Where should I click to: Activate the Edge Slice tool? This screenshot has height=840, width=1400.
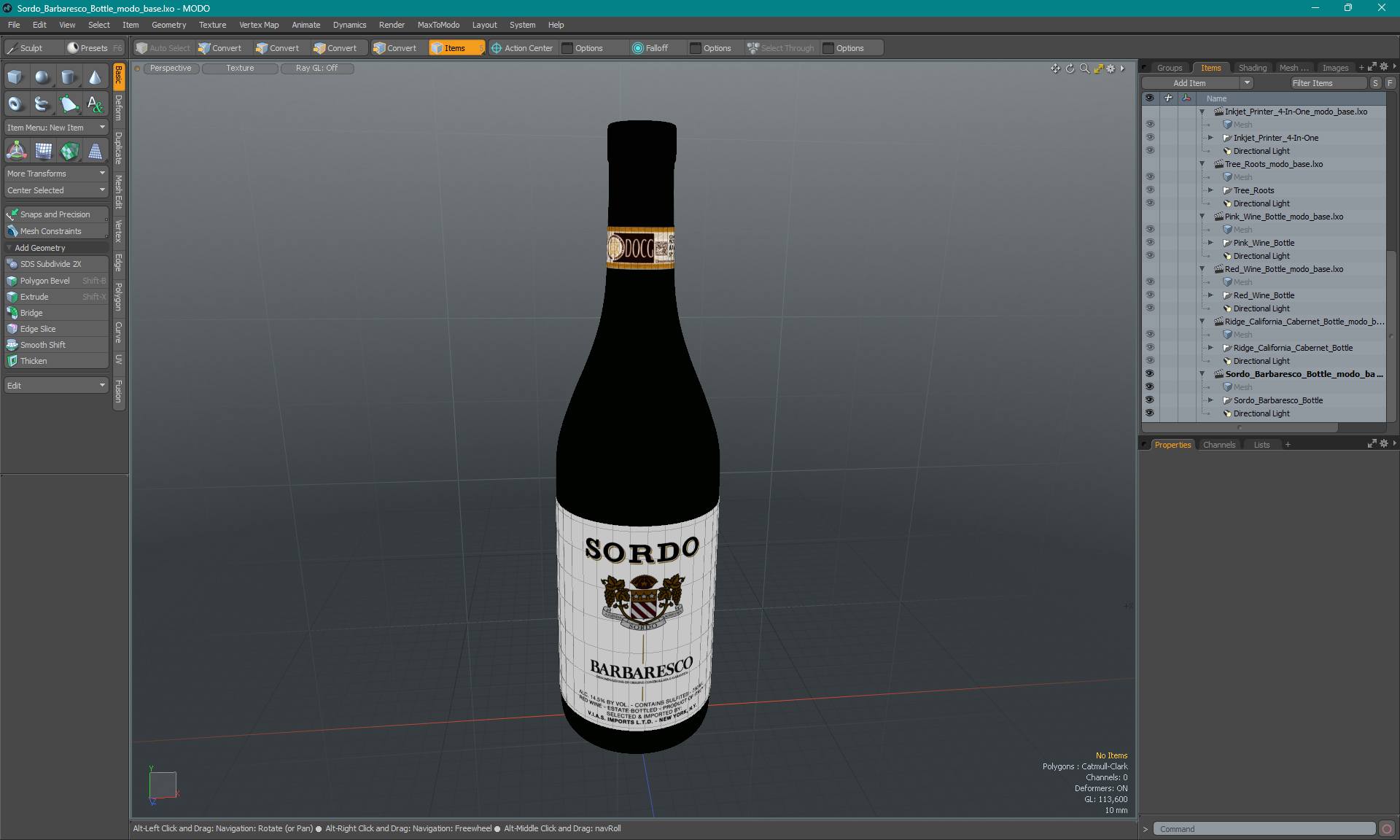56,329
